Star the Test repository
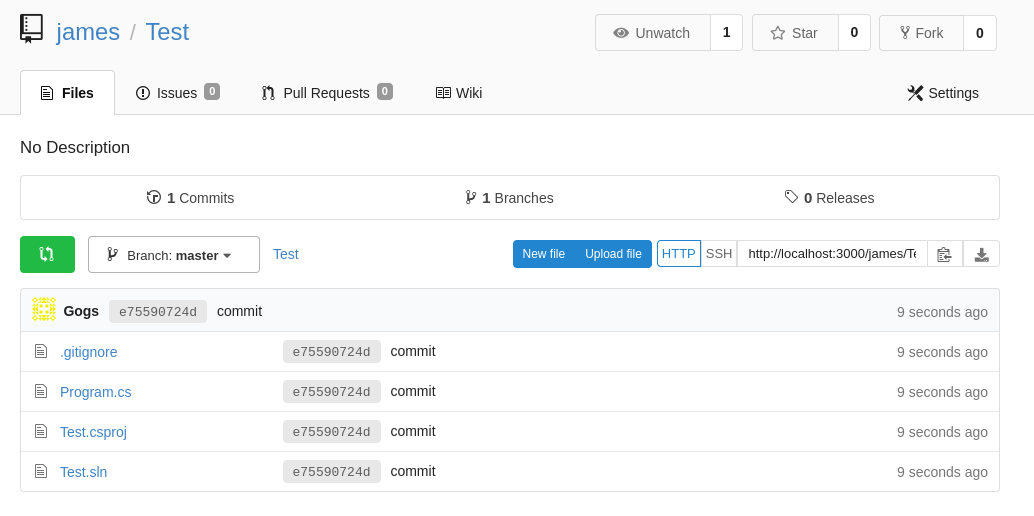The width and height of the screenshot is (1034, 516). click(795, 33)
